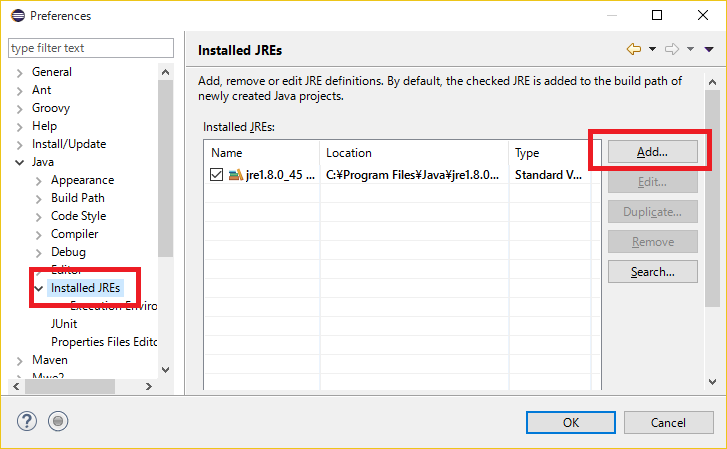Click the Search... button
The height and width of the screenshot is (449, 727).
coord(652,272)
